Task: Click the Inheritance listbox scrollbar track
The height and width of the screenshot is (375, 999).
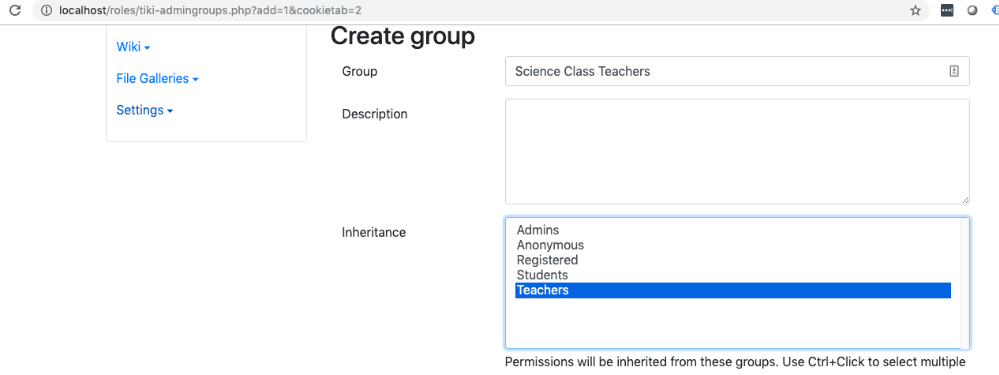Action: click(965, 283)
